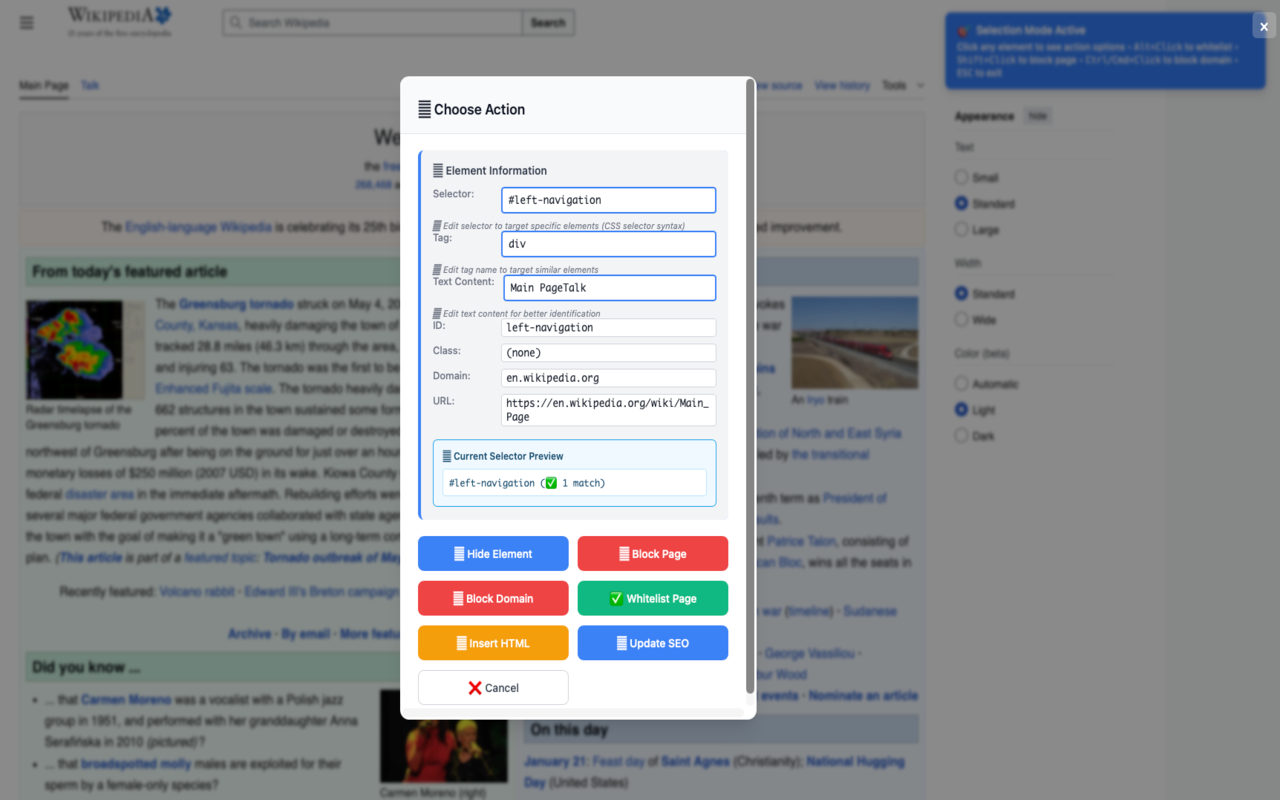1280x800 pixels.
Task: Open the View history tab
Action: click(x=842, y=86)
